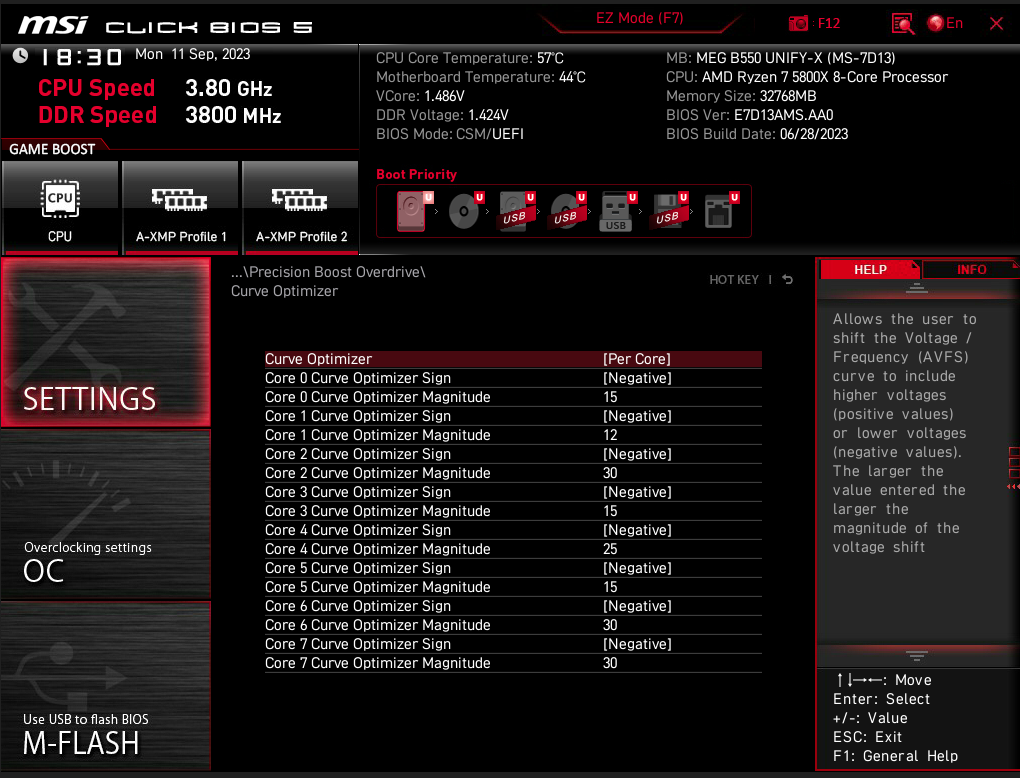Click the system clock icon
Image resolution: width=1020 pixels, height=778 pixels.
(21, 56)
